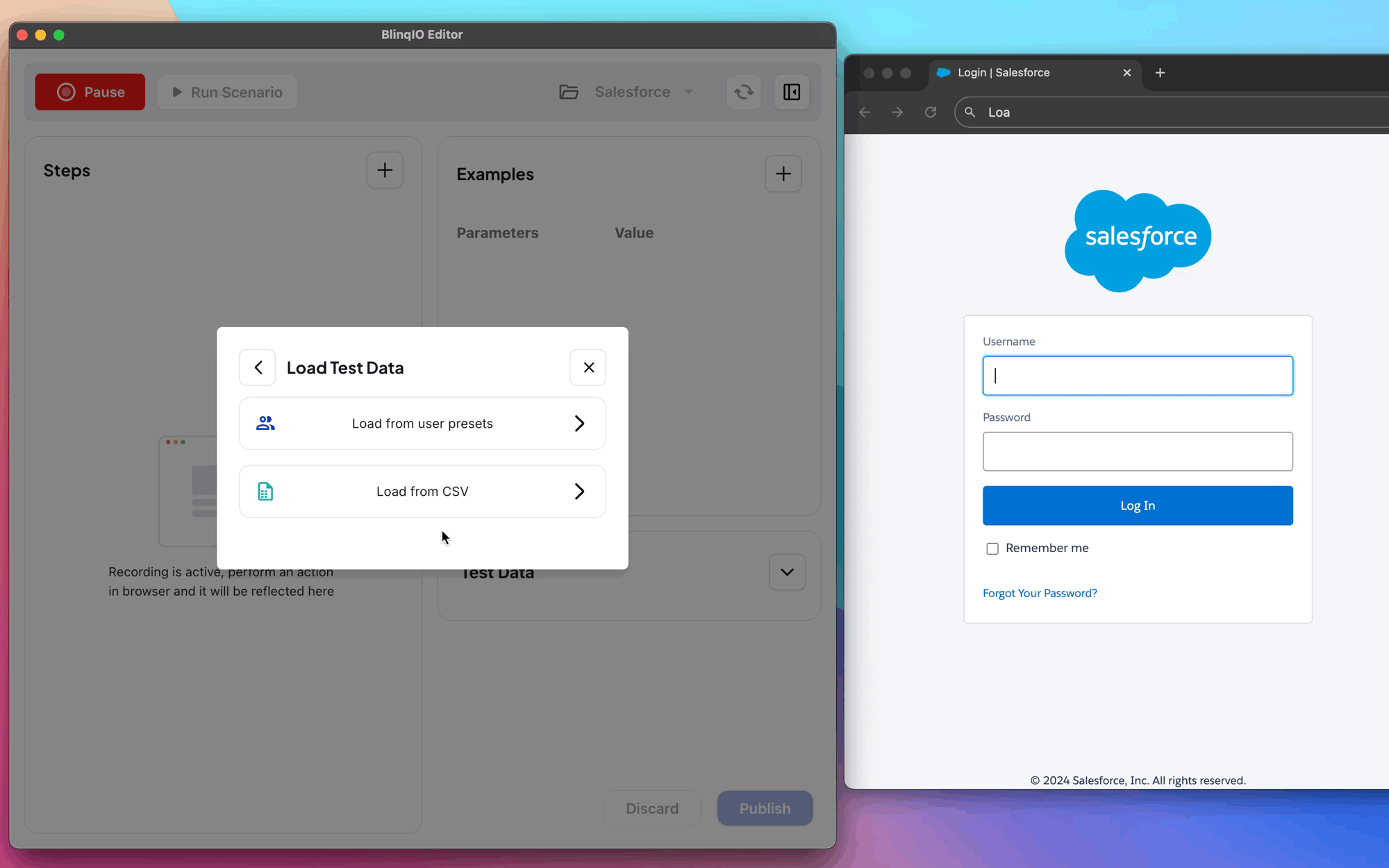Click the user presets people icon
The image size is (1389, 868).
pyautogui.click(x=265, y=423)
